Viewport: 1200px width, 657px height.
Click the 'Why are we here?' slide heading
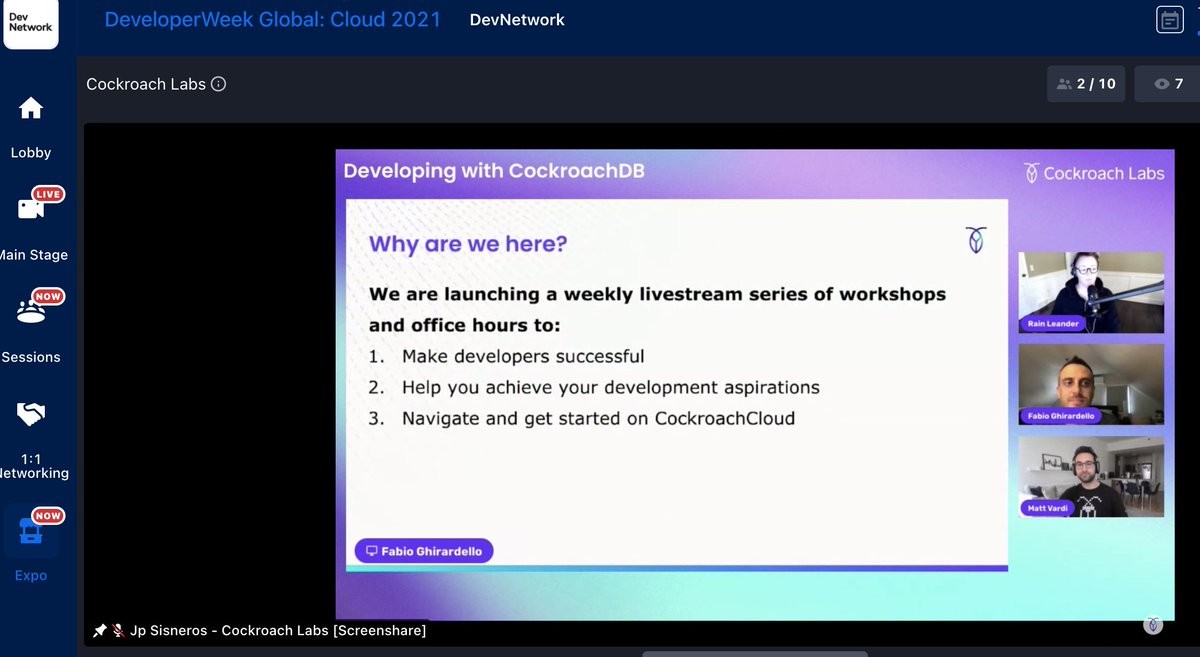click(x=468, y=243)
